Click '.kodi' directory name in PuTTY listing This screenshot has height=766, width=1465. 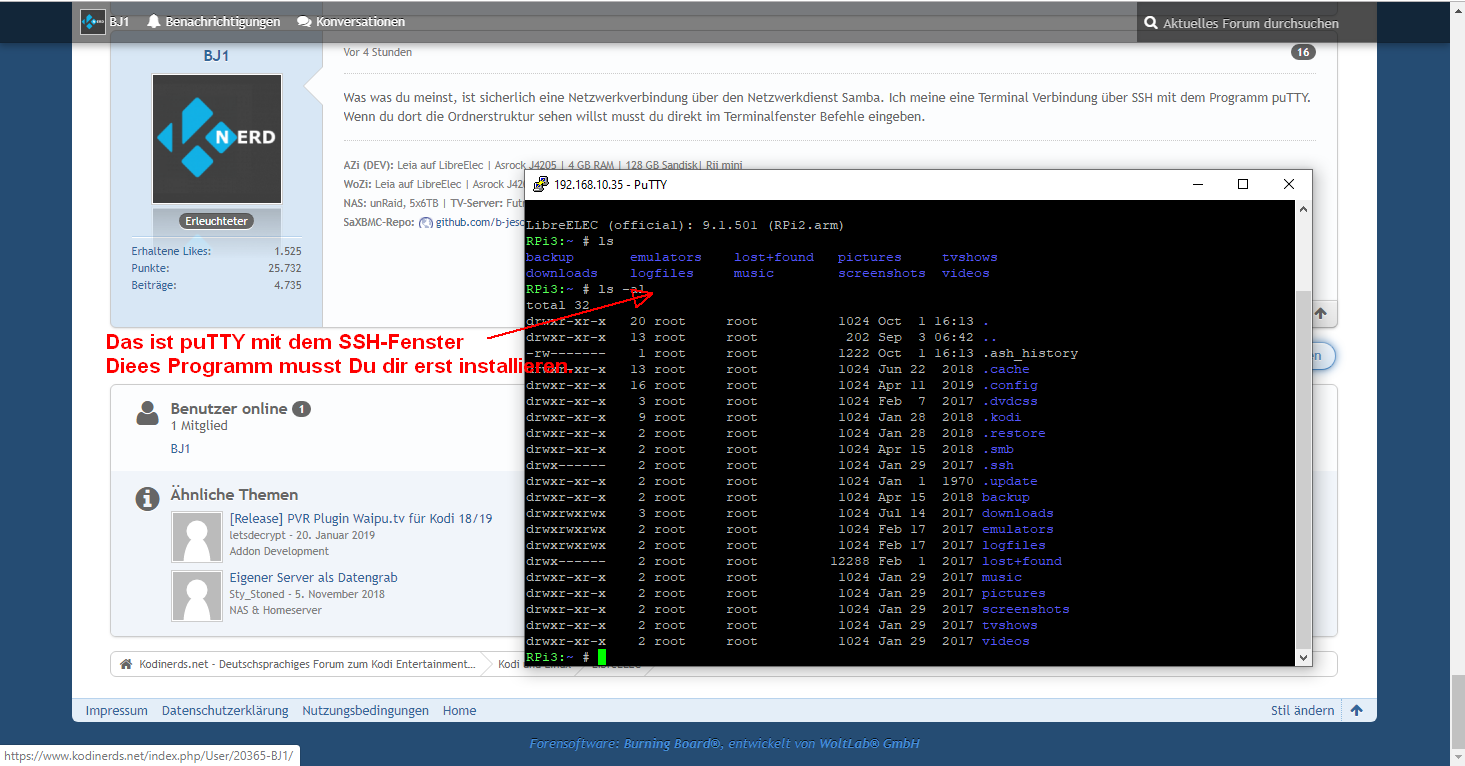click(1002, 417)
